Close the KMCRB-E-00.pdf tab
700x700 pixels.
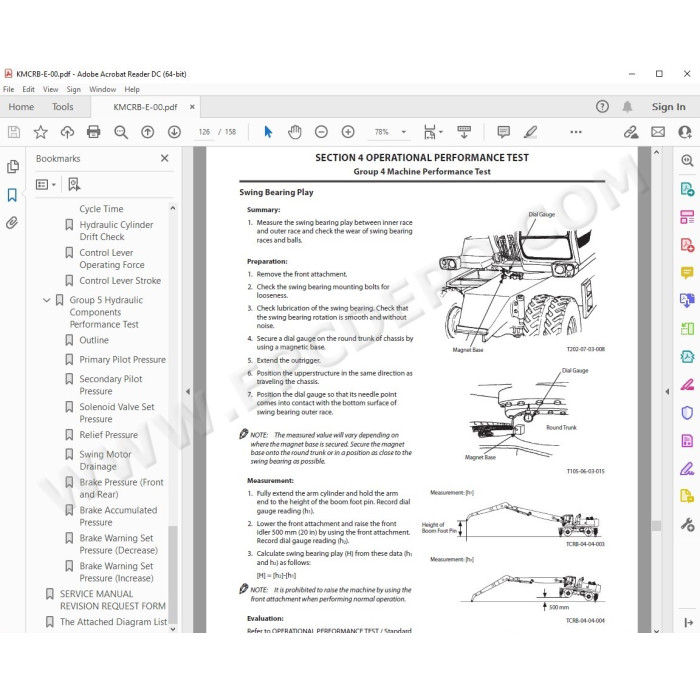pos(192,107)
